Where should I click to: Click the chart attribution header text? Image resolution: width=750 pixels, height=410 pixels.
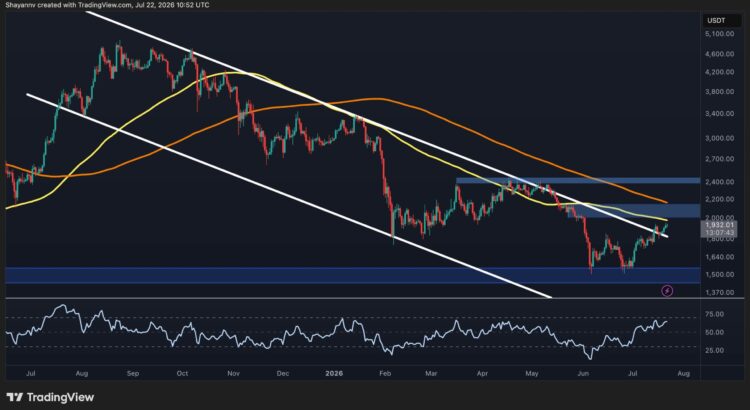[x=107, y=5]
